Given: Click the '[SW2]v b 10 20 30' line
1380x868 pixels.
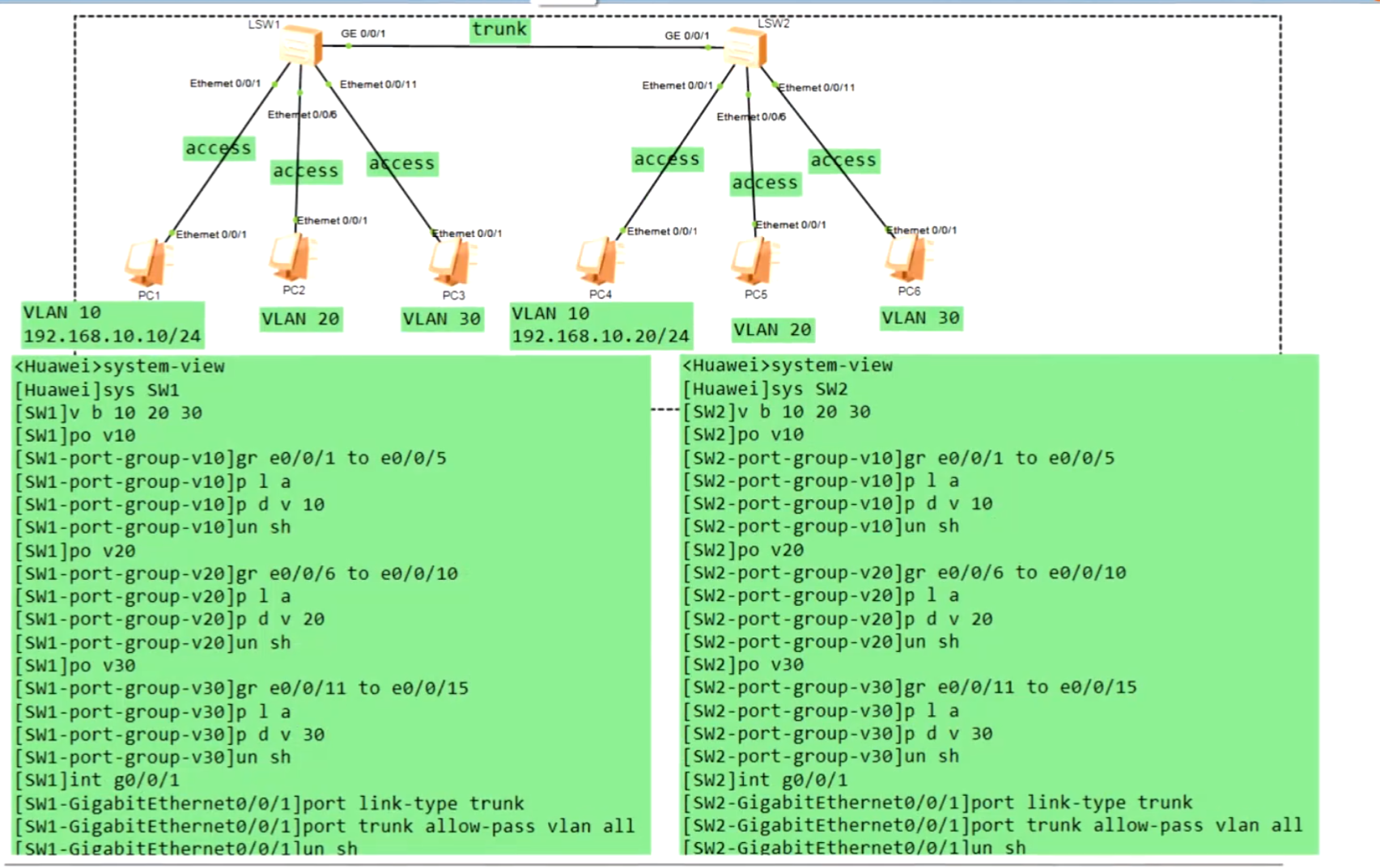Looking at the screenshot, I should 777,412.
